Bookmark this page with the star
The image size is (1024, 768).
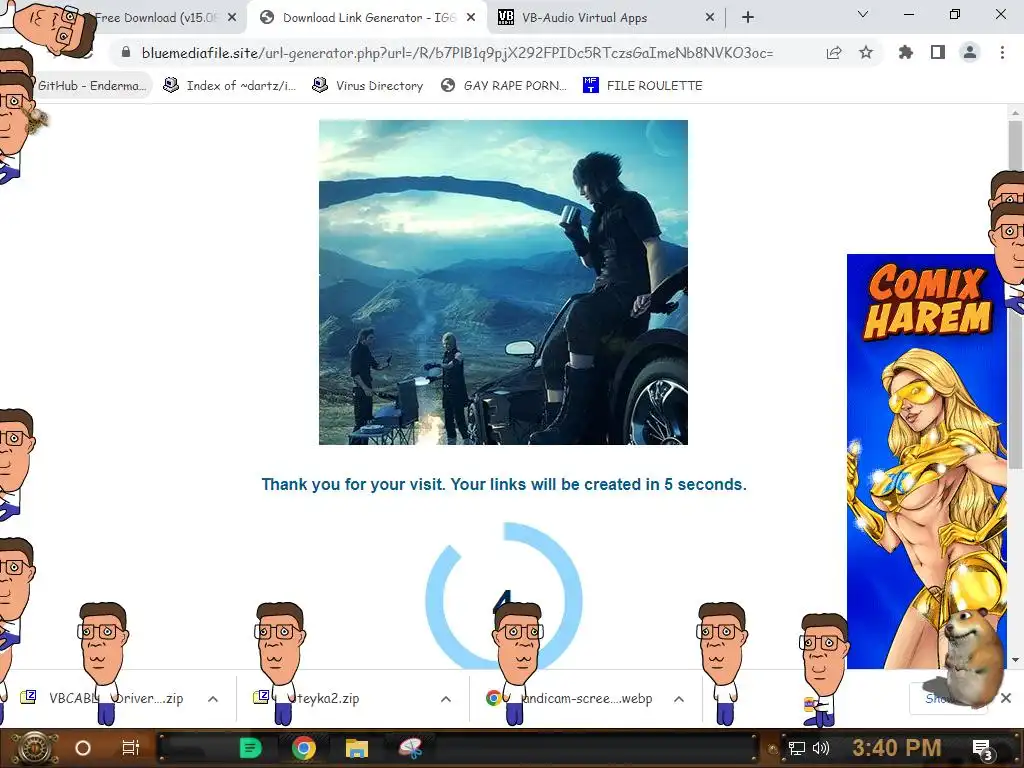(x=866, y=53)
